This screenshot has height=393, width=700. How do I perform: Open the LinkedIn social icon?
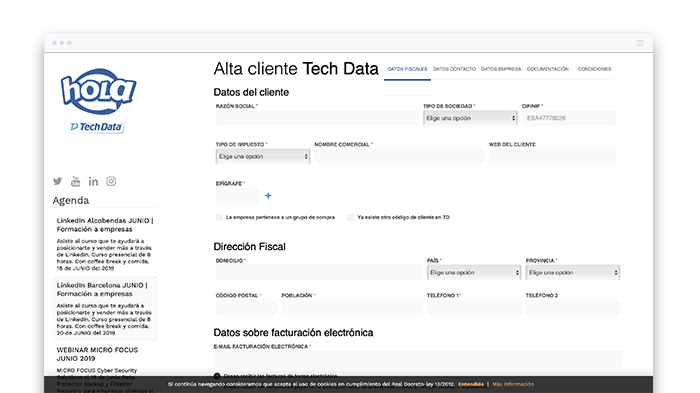(x=93, y=181)
